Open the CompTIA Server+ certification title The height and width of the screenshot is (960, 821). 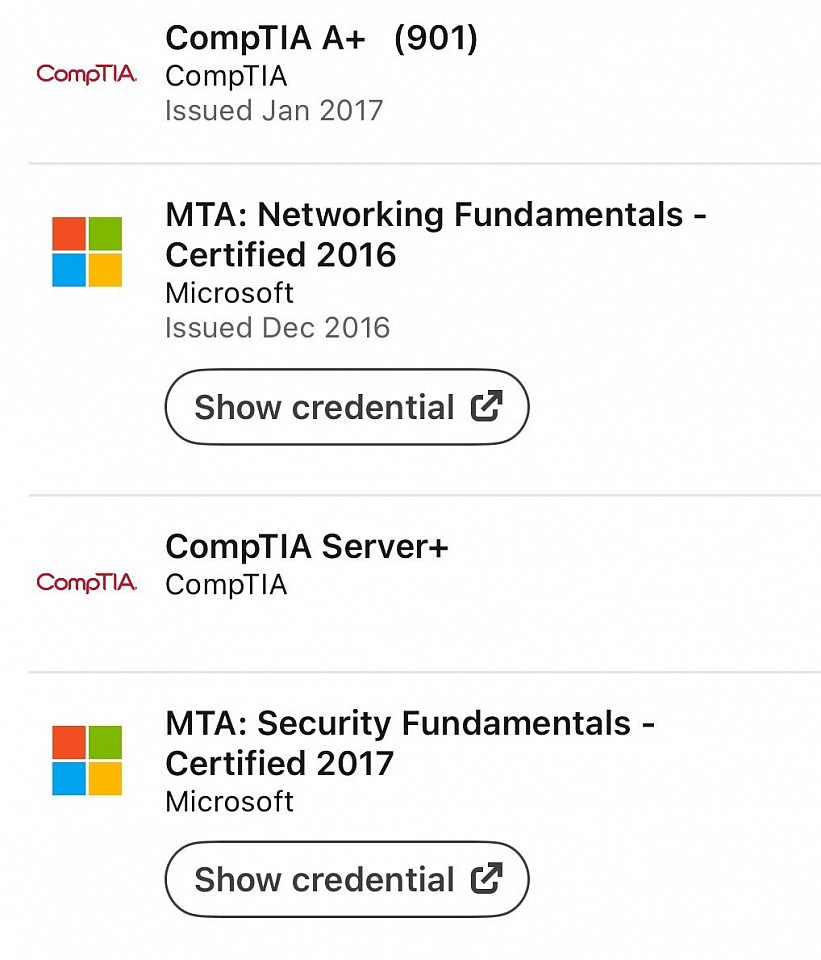tap(307, 546)
